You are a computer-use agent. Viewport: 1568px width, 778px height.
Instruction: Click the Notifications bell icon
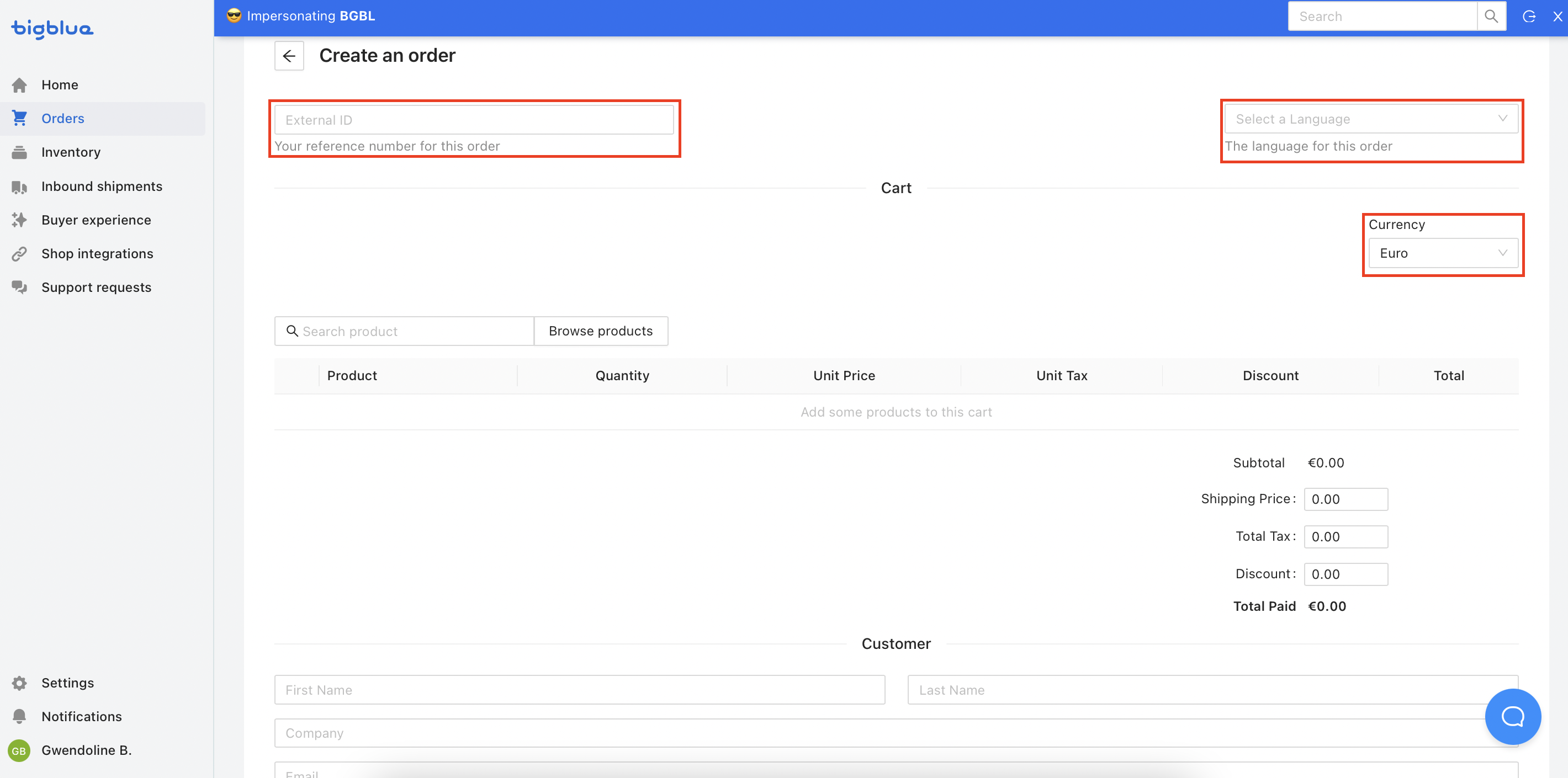point(19,716)
